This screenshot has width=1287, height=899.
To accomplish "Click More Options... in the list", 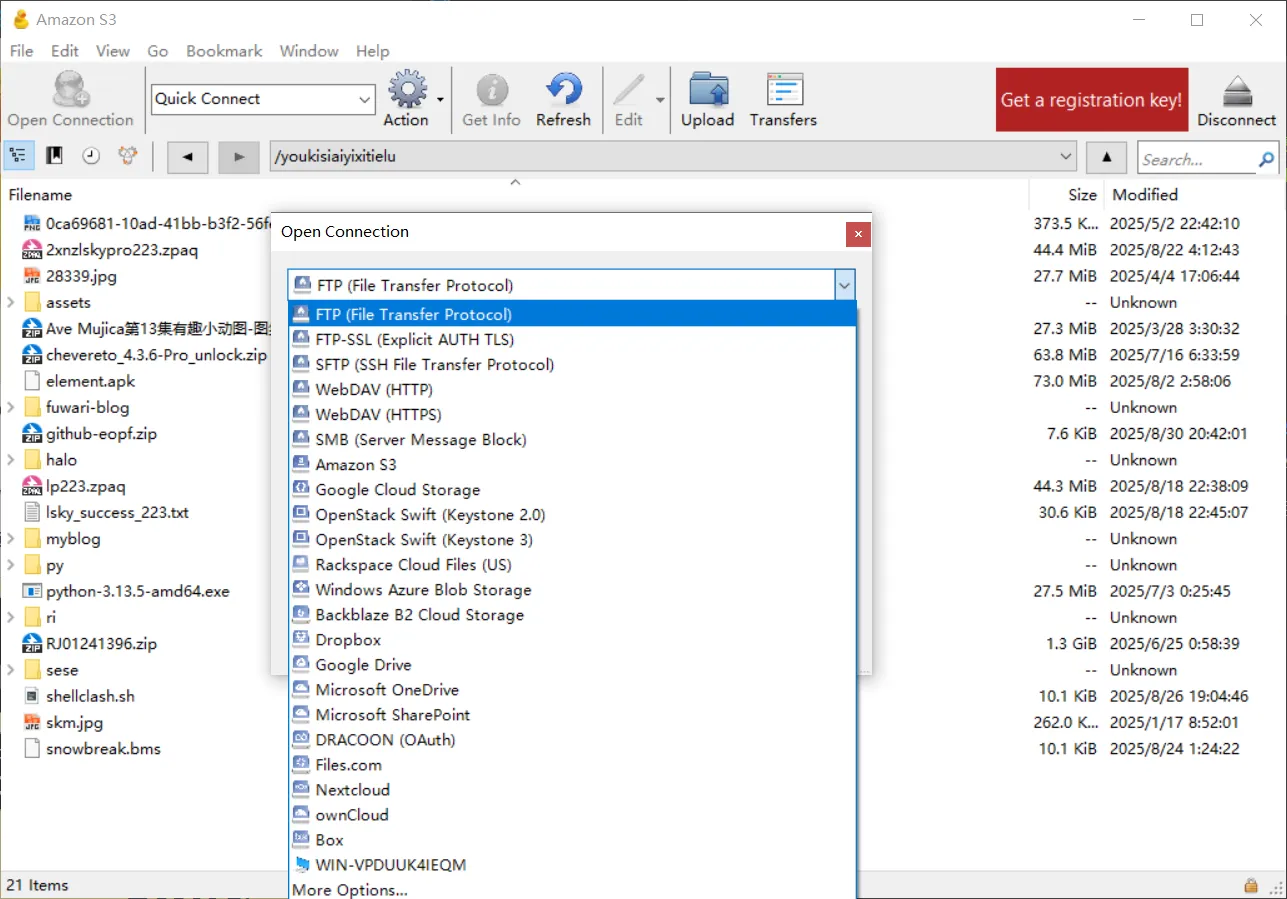I will (x=349, y=889).
